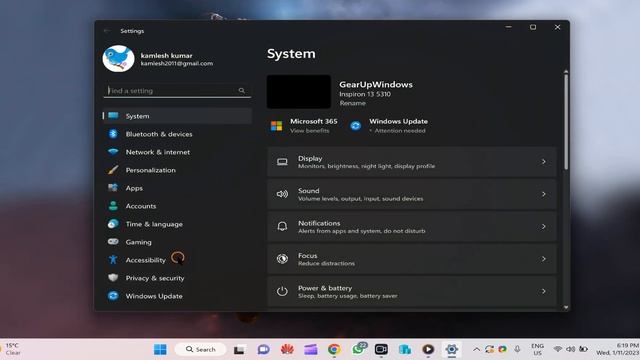Image resolution: width=640 pixels, height=360 pixels.
Task: Open the Clipchamp icon on taskbar
Action: (x=311, y=349)
